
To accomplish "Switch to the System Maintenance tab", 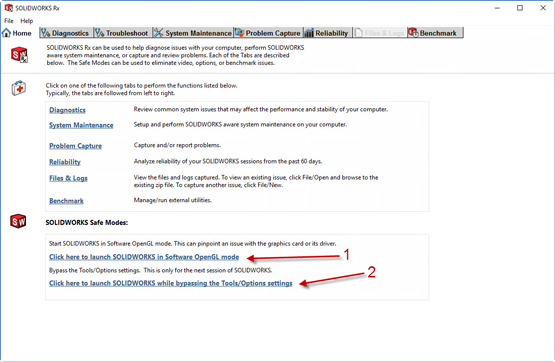I will click(x=193, y=33).
